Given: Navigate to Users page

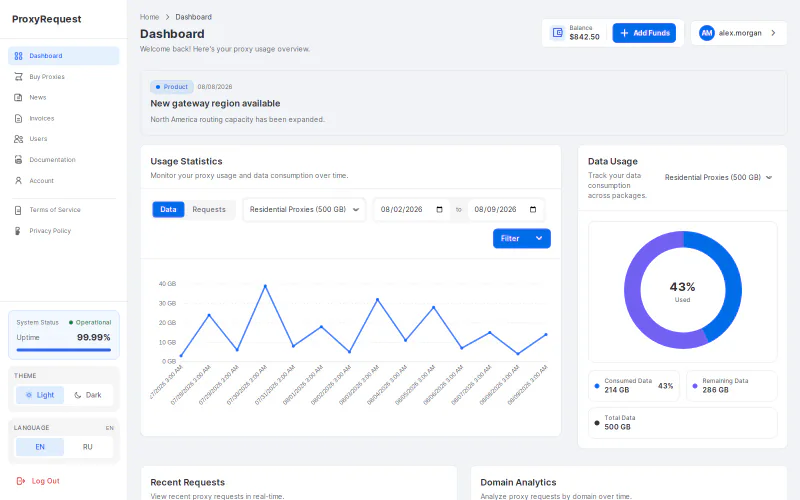Looking at the screenshot, I should [x=64, y=139].
